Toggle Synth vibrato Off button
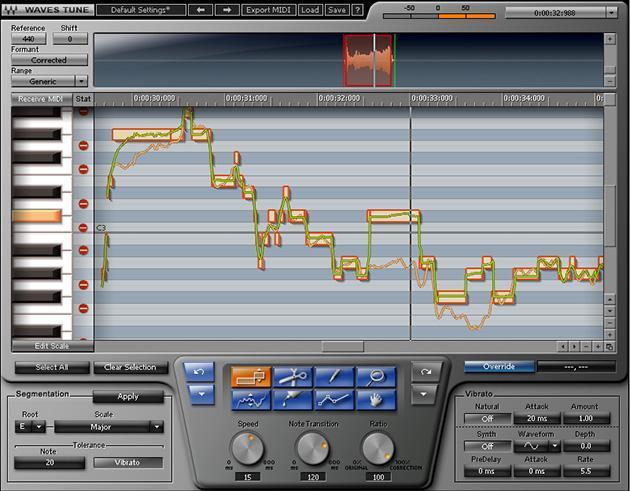The image size is (630, 491). coord(489,446)
